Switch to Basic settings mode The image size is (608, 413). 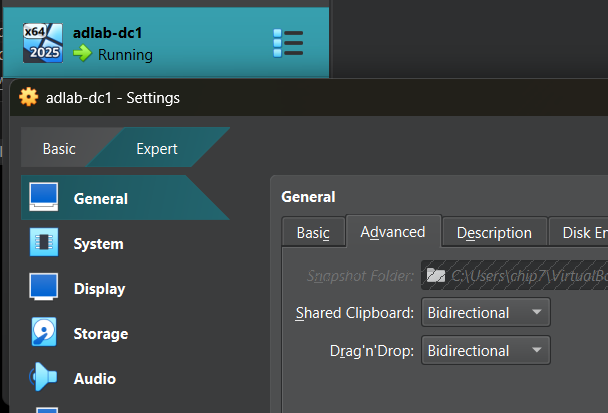pyautogui.click(x=59, y=149)
